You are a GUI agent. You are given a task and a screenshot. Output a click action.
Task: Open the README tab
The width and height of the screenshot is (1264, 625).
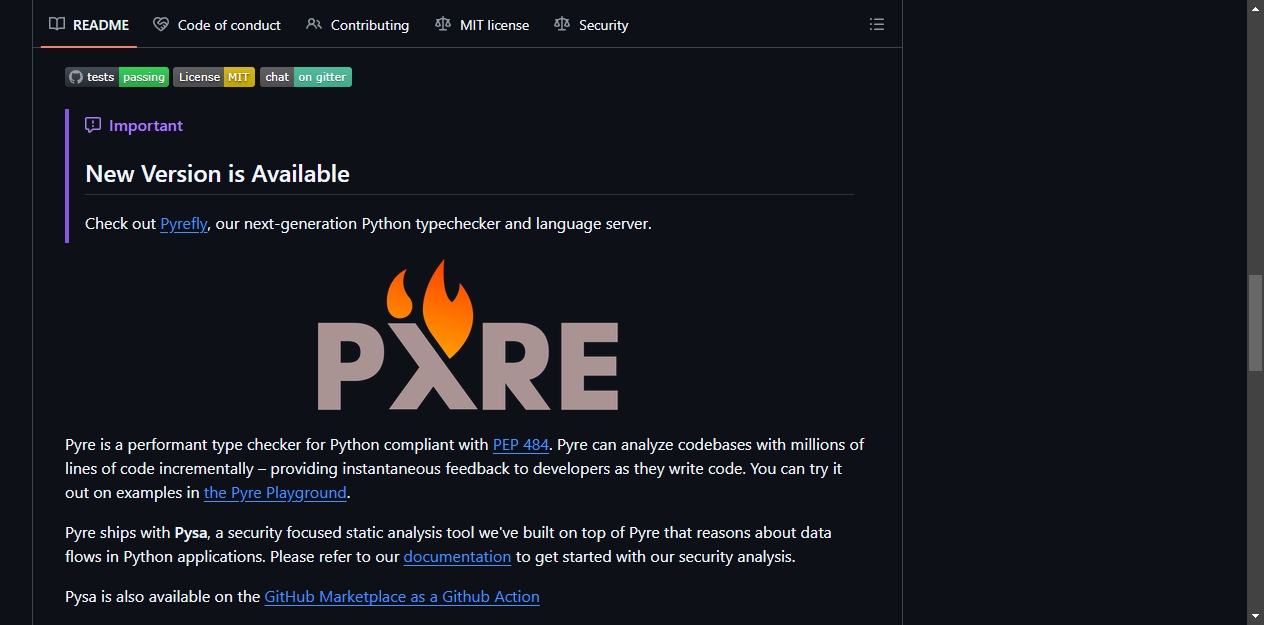pos(89,24)
